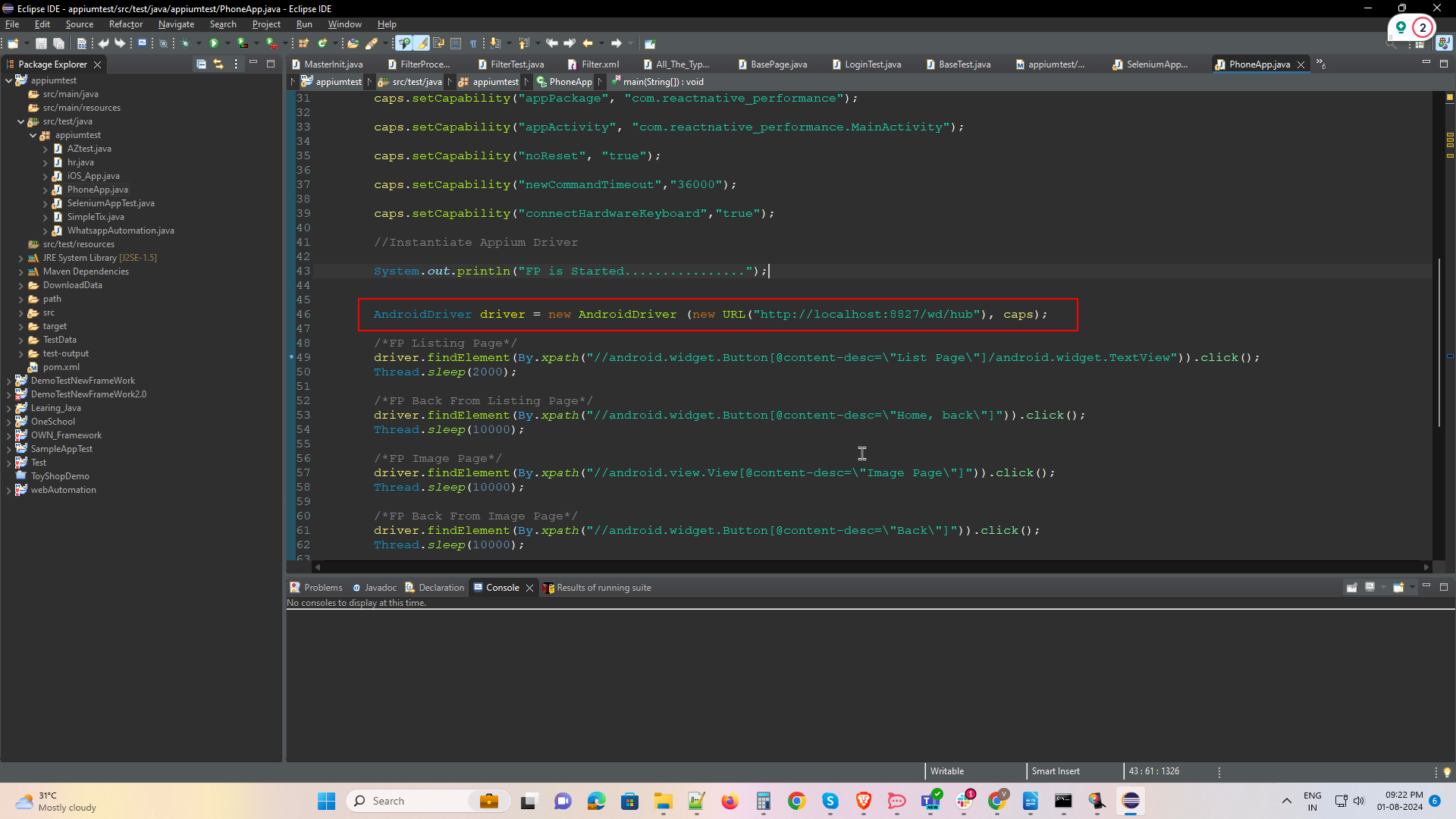
Task: Click the Back navigation arrow icon
Action: [x=588, y=43]
